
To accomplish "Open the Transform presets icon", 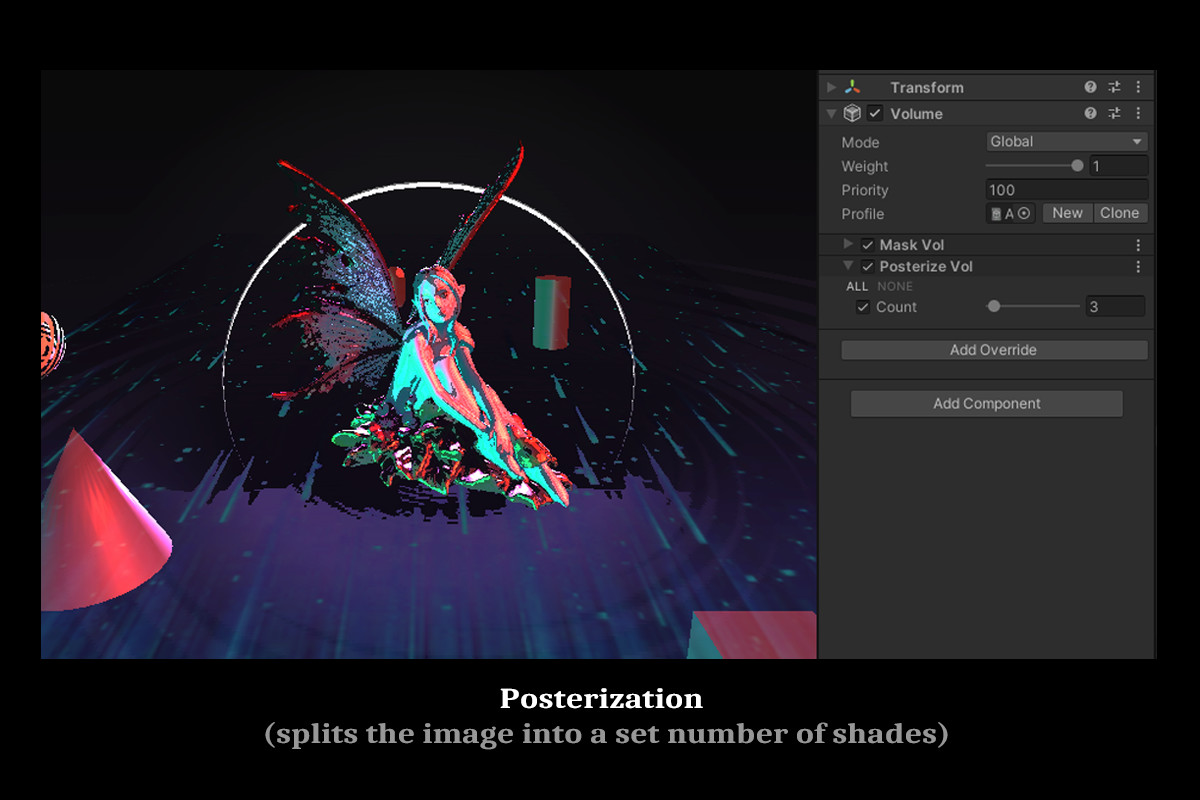I will 1114,87.
